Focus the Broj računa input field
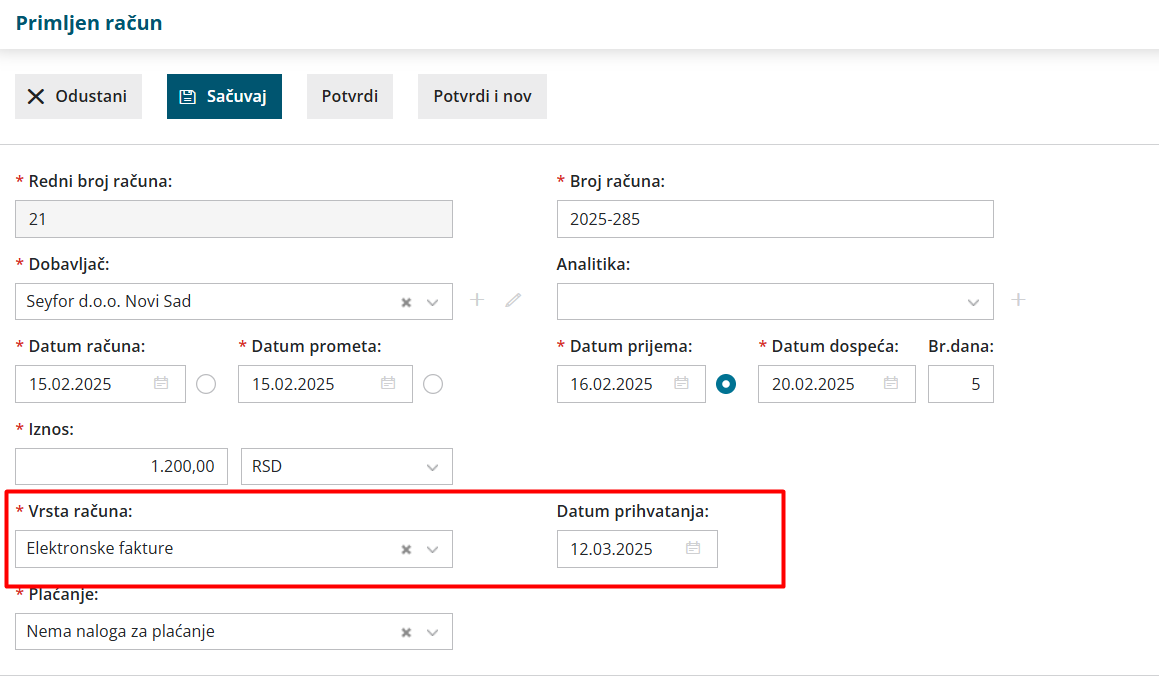1159x680 pixels. [x=775, y=219]
